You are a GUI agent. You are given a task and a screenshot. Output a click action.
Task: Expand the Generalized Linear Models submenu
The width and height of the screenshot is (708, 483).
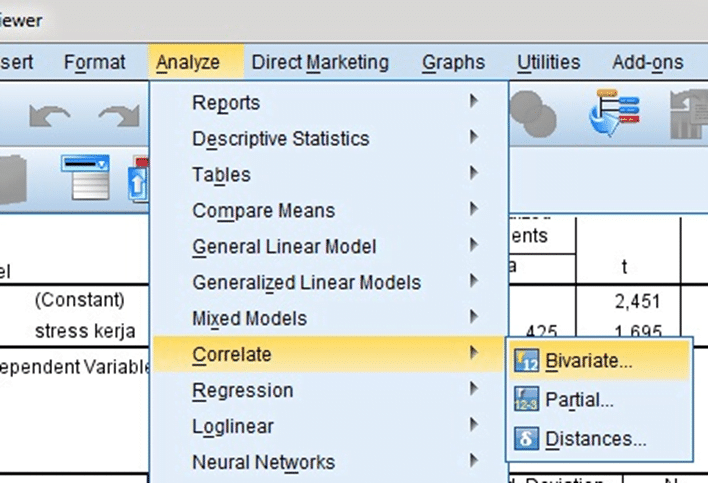[329, 283]
